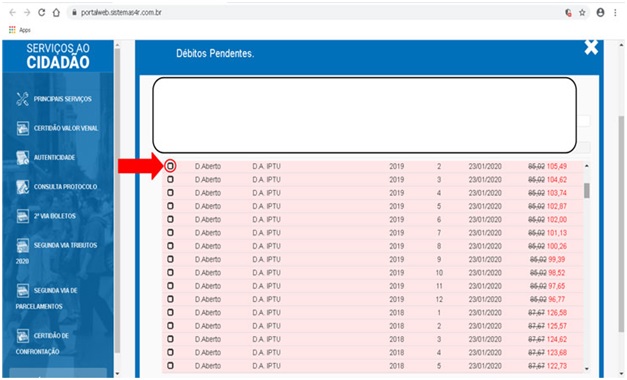Open the Autenticidade icon
This screenshot has height=380, width=627.
[x=22, y=157]
